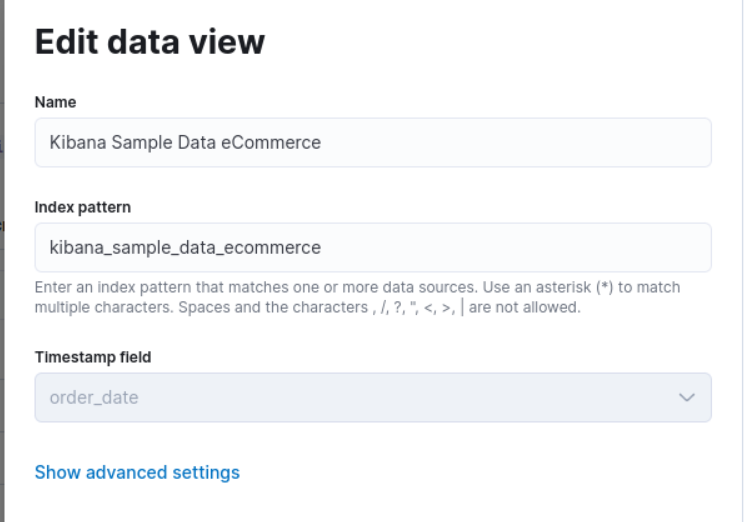
Task: Place cursor at end of Index pattern field
Action: click(500, 247)
